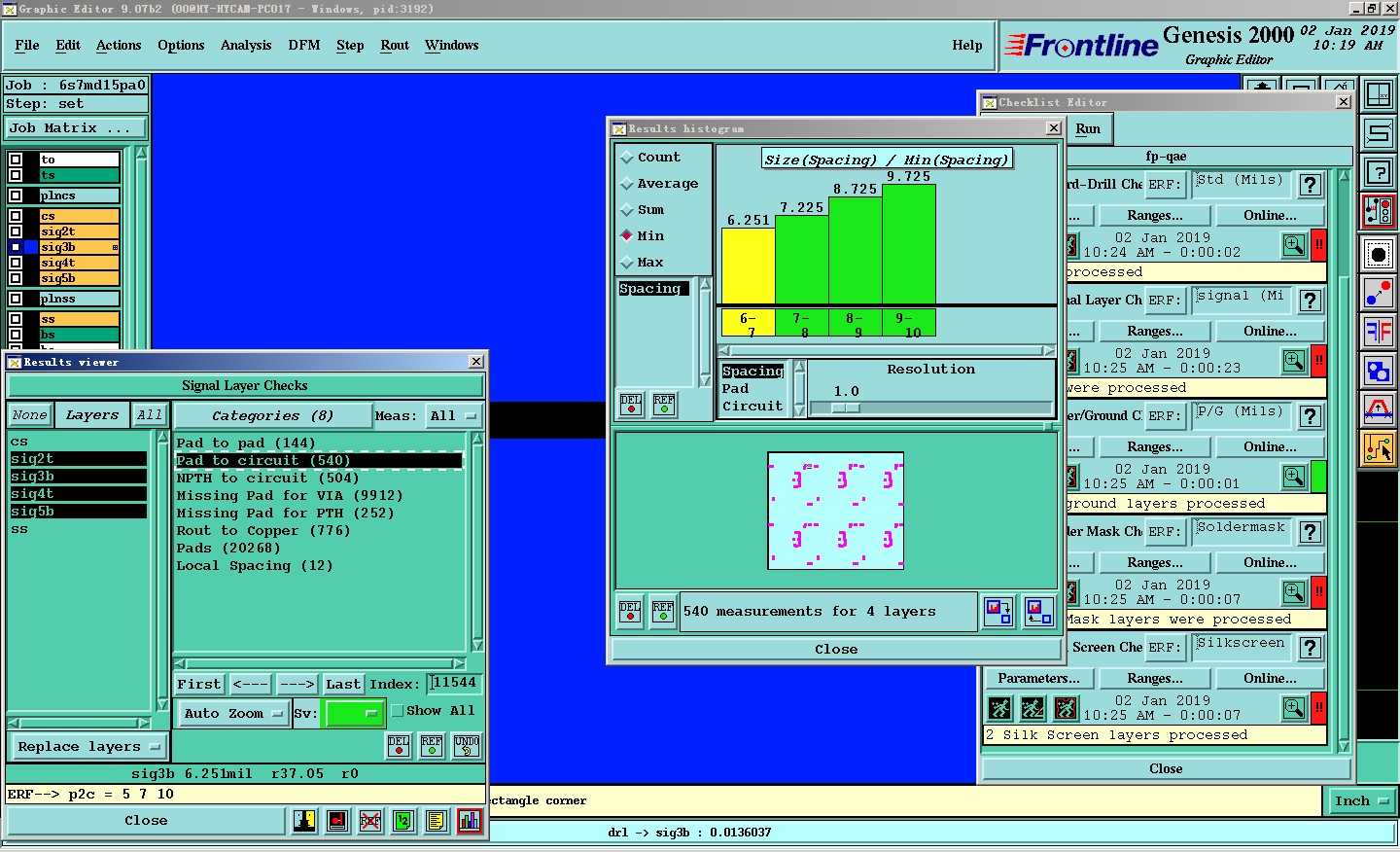1400x852 pixels.
Task: Click the crossed-out REF icon
Action: (369, 822)
